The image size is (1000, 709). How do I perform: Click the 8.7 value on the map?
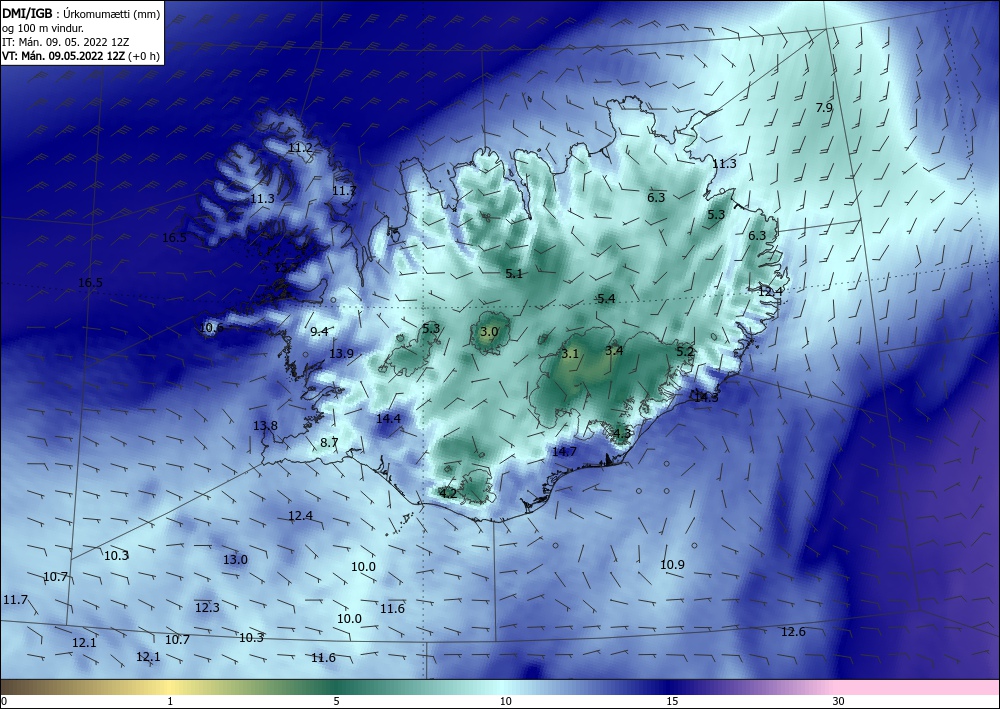(329, 442)
